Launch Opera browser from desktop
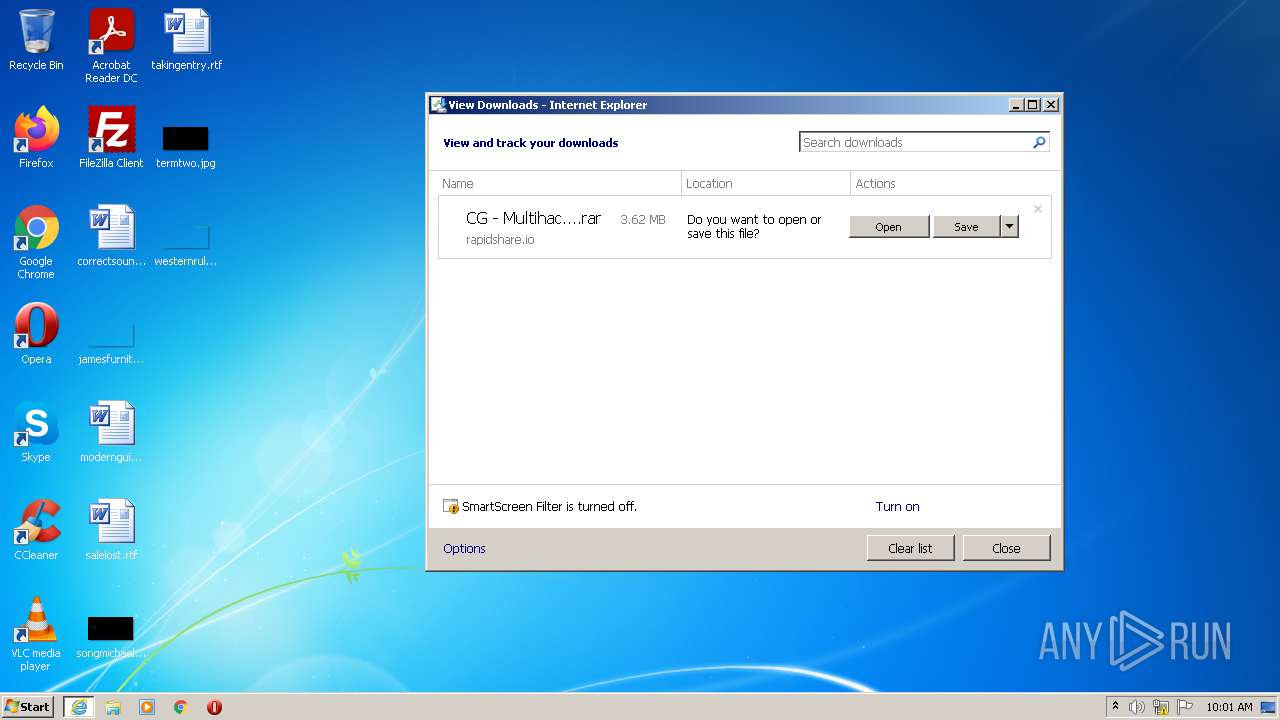The width and height of the screenshot is (1280, 720). click(36, 334)
